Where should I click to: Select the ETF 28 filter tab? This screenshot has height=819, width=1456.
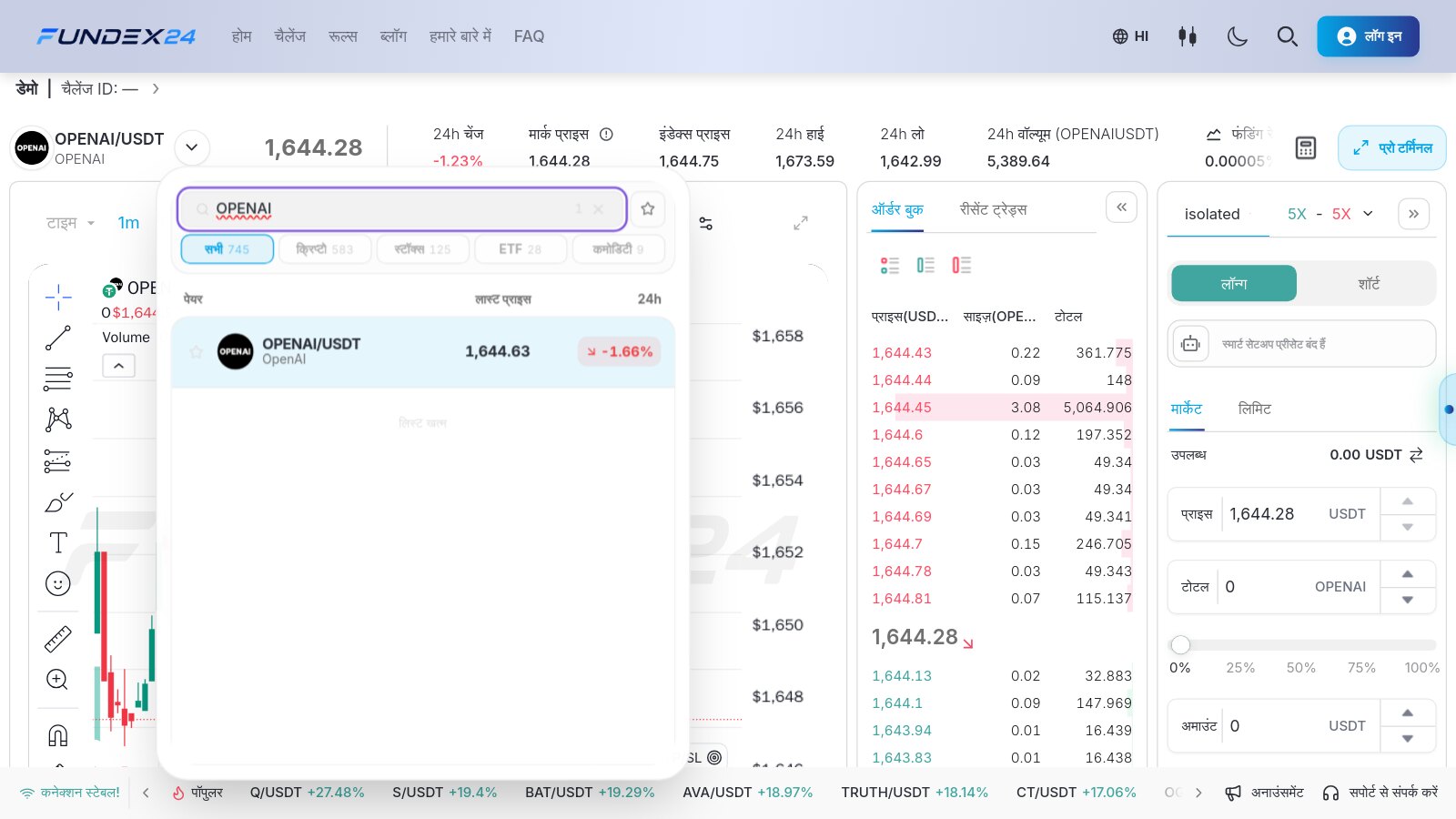pos(521,248)
